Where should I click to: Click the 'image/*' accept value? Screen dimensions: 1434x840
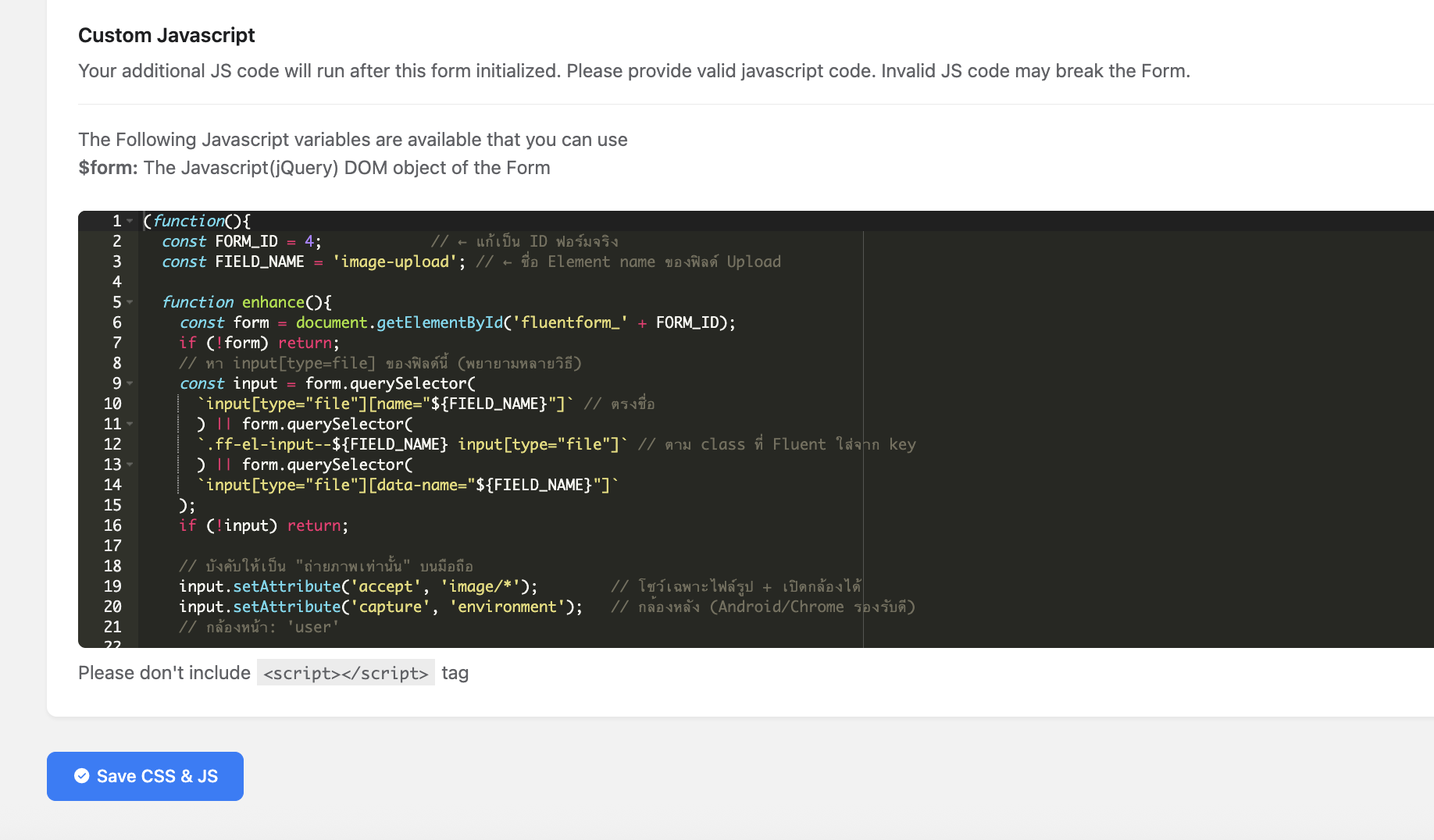(480, 587)
